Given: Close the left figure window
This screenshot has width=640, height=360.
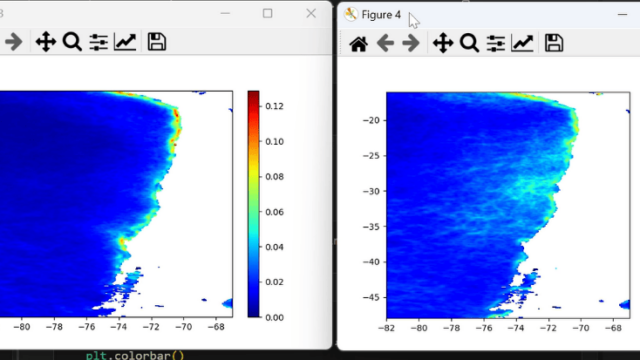Looking at the screenshot, I should [311, 13].
